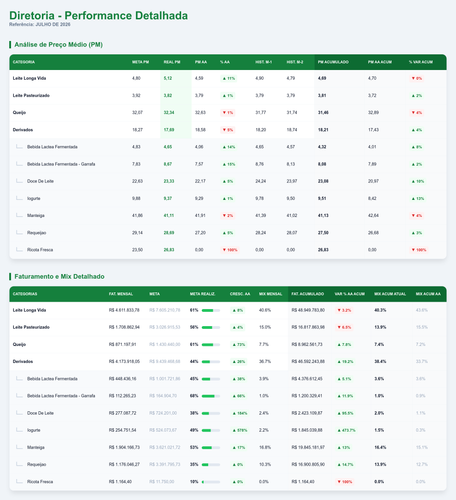Click the red % Var Acum badge for Manteiga
The width and height of the screenshot is (456, 500).
[417, 216]
